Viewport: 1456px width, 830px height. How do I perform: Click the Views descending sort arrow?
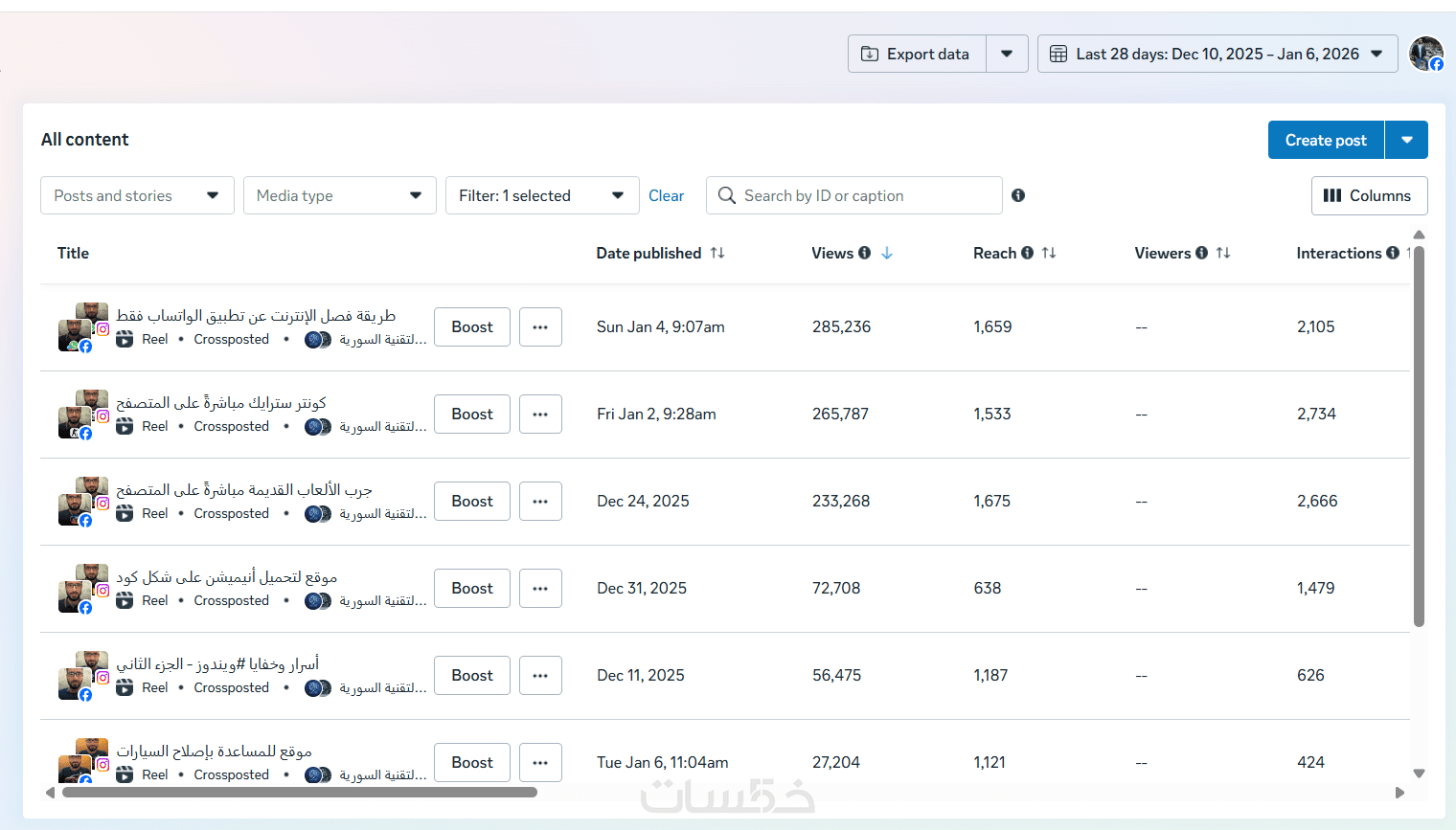click(x=887, y=253)
